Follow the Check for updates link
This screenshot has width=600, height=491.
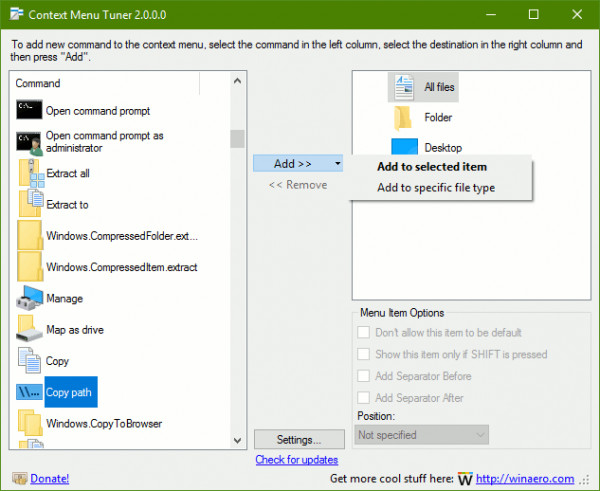coord(297,460)
